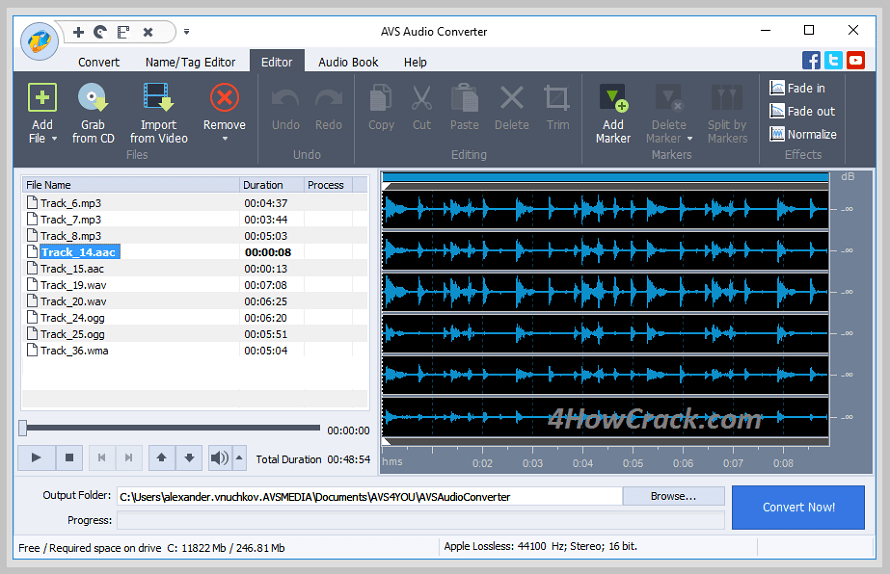890x574 pixels.
Task: Click the quick access X icon
Action: pos(148,32)
